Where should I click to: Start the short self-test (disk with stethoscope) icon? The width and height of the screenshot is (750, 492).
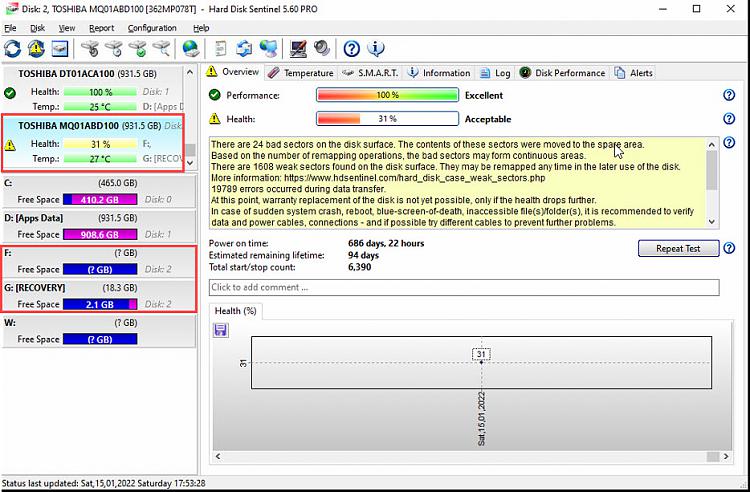click(90, 48)
